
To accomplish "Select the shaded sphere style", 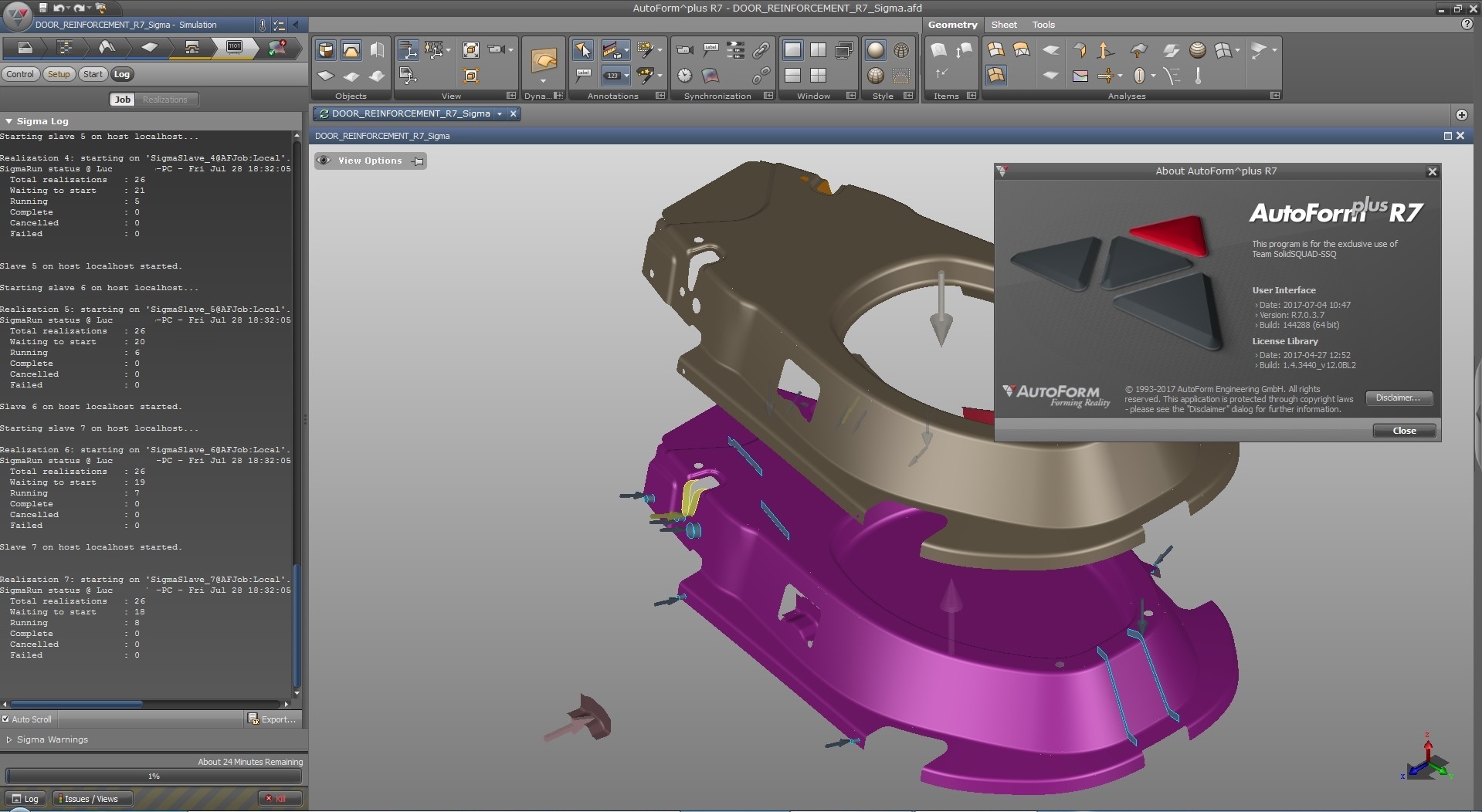I will coord(875,50).
